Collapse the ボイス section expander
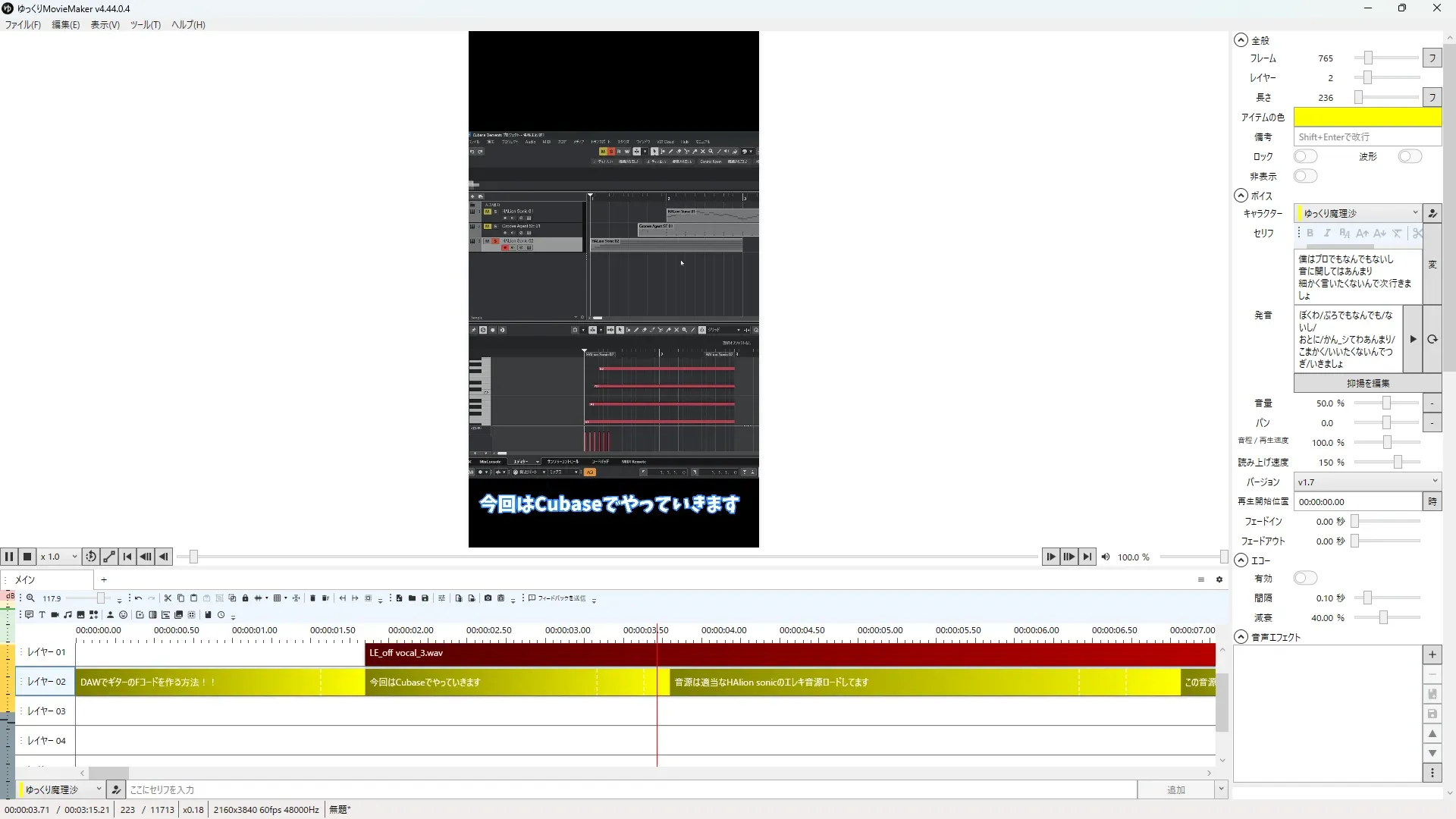Image resolution: width=1456 pixels, height=819 pixels. 1241,196
